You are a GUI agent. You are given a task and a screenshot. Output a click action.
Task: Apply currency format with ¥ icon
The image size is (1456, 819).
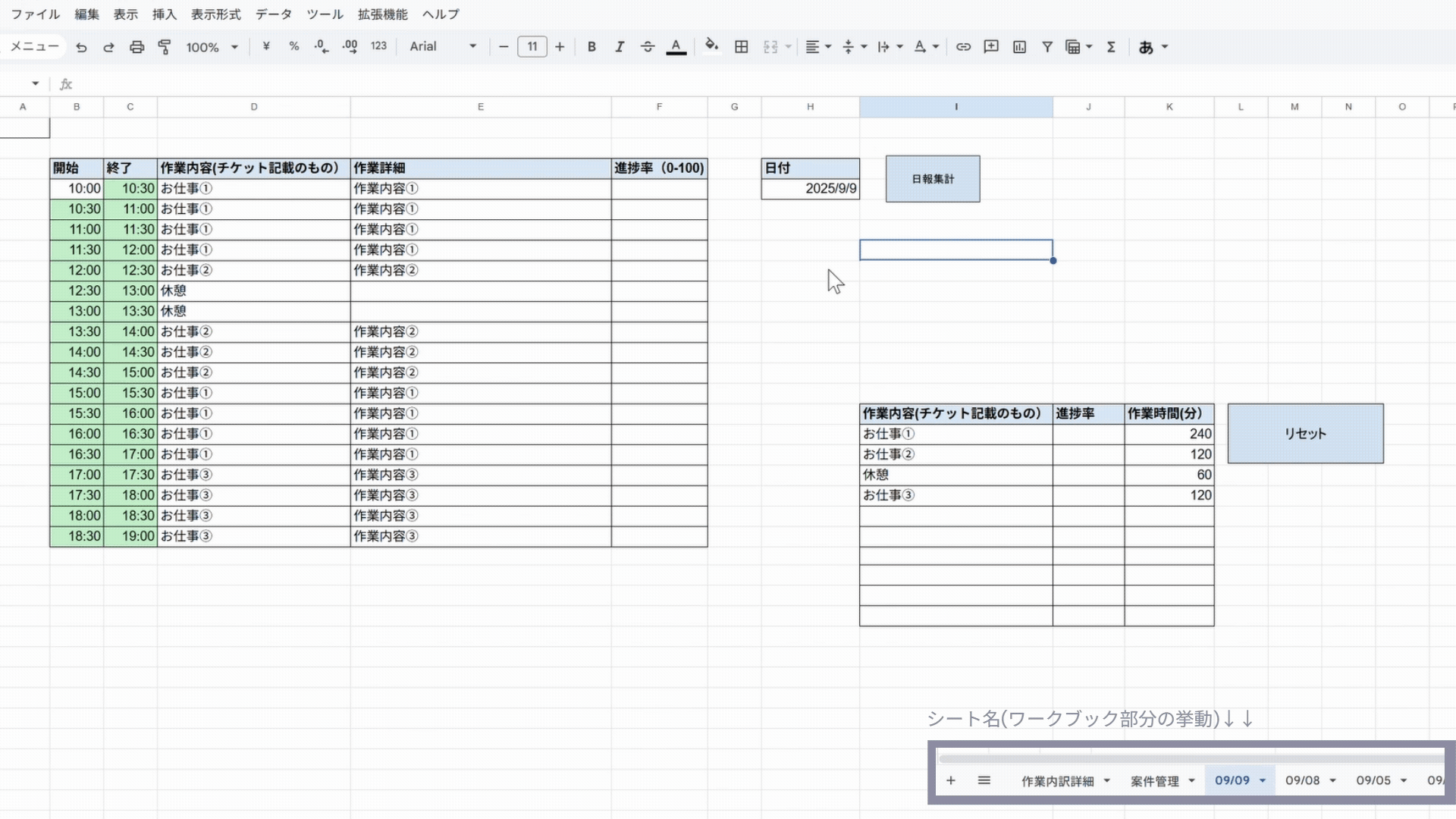point(265,46)
